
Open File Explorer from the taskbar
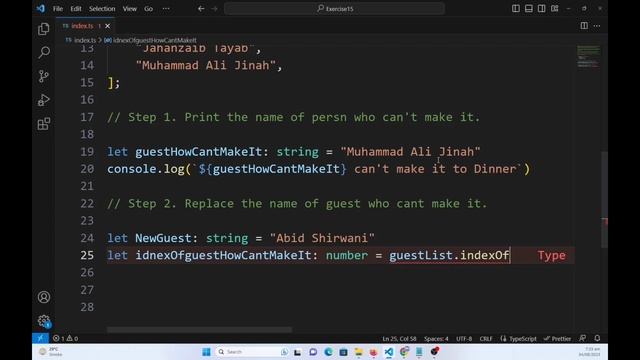point(358,352)
